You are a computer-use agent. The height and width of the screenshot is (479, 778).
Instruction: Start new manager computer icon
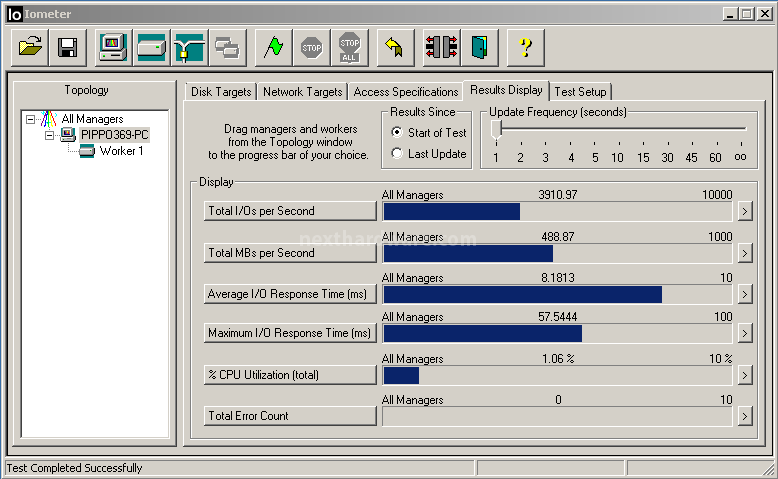coord(114,48)
